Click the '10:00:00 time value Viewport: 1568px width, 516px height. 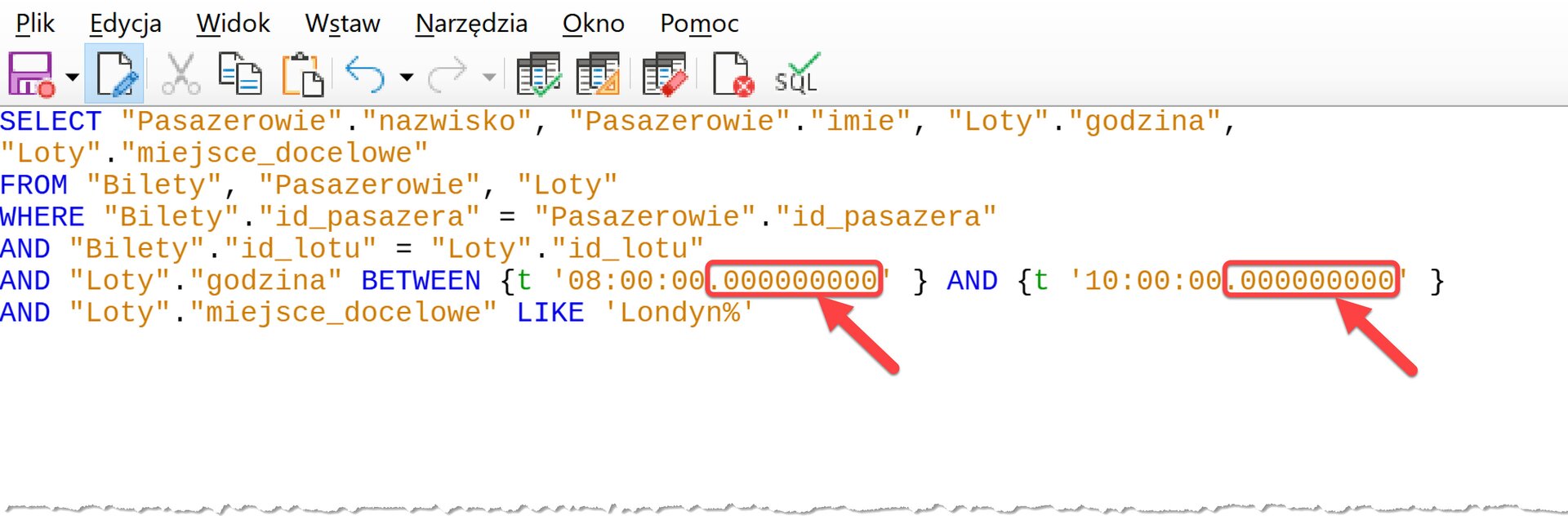click(1145, 280)
